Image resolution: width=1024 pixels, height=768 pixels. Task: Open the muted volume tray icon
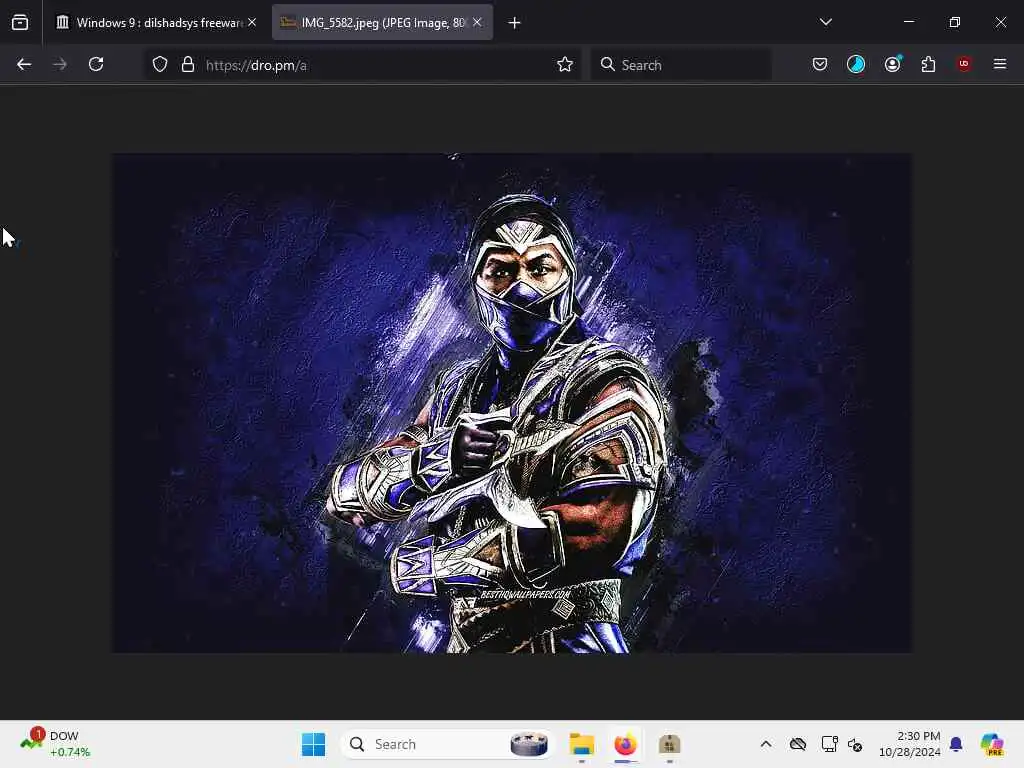pos(856,744)
